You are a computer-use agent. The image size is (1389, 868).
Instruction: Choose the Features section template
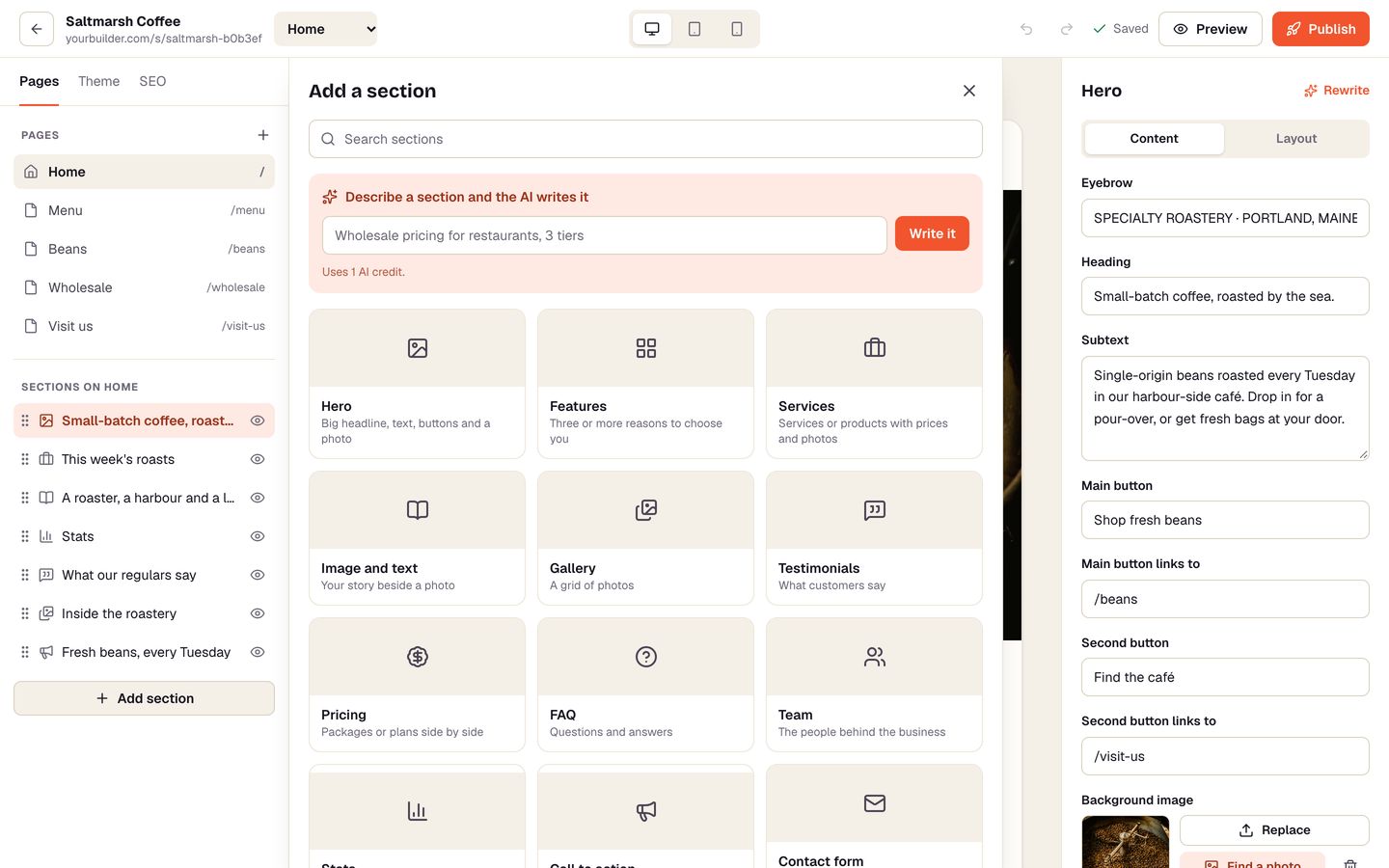pos(645,384)
